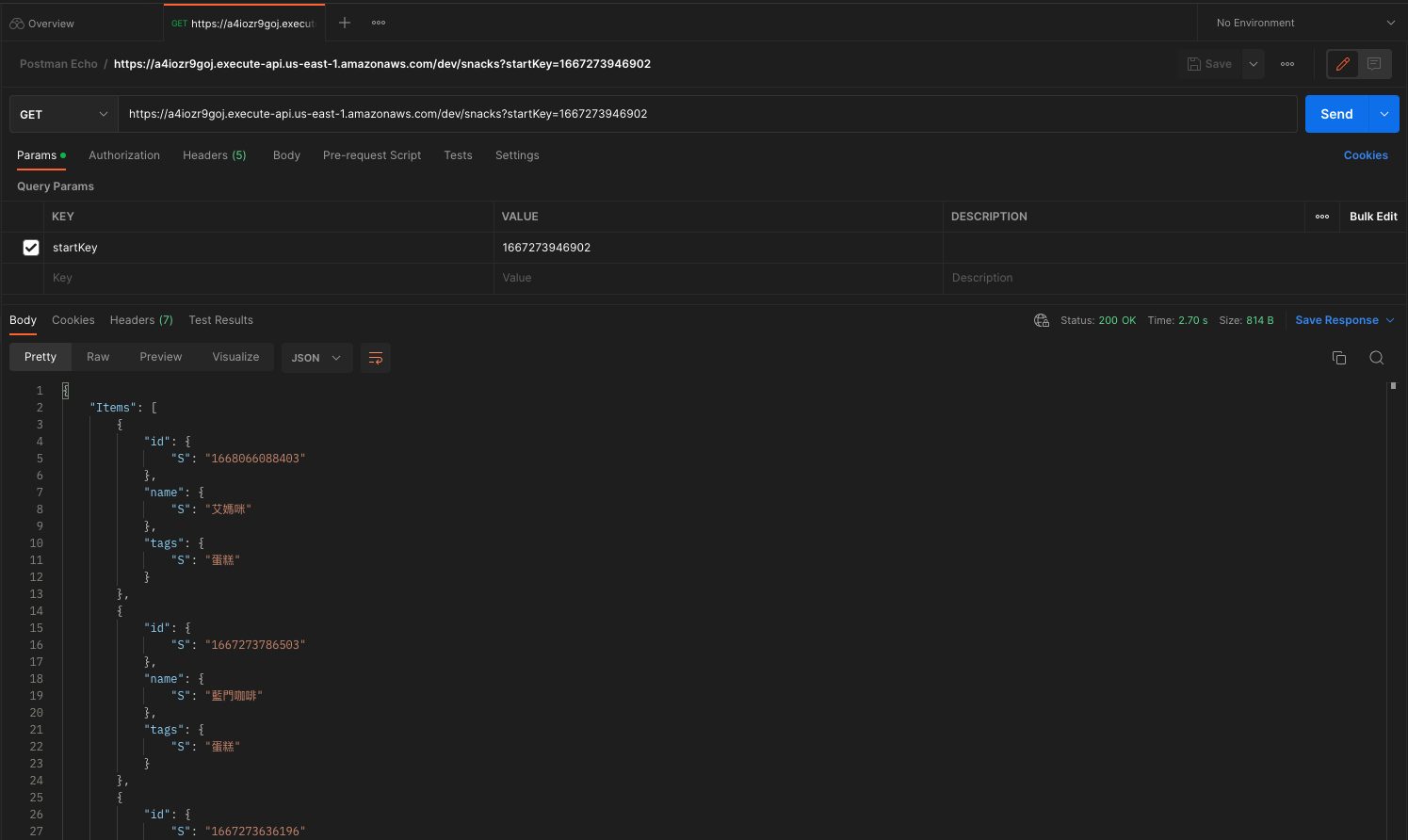
Task: Add a new request tab
Action: tap(345, 23)
